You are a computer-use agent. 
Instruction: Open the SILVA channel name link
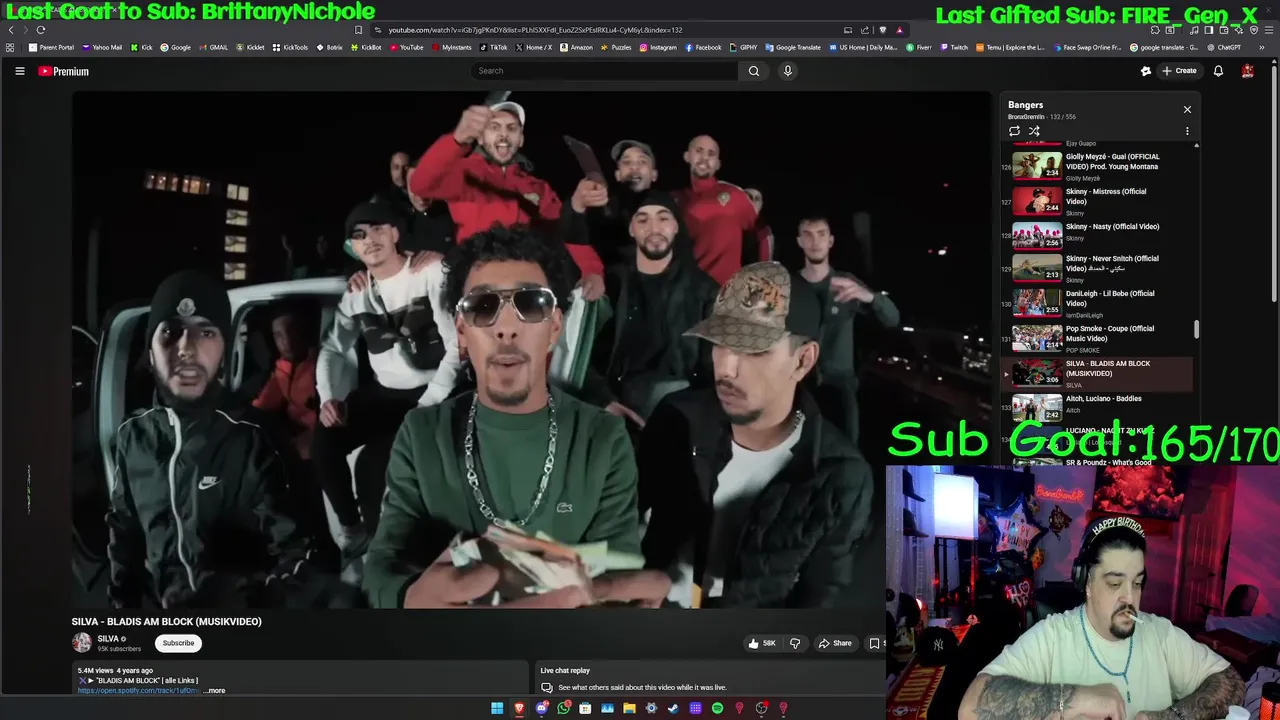coord(108,639)
